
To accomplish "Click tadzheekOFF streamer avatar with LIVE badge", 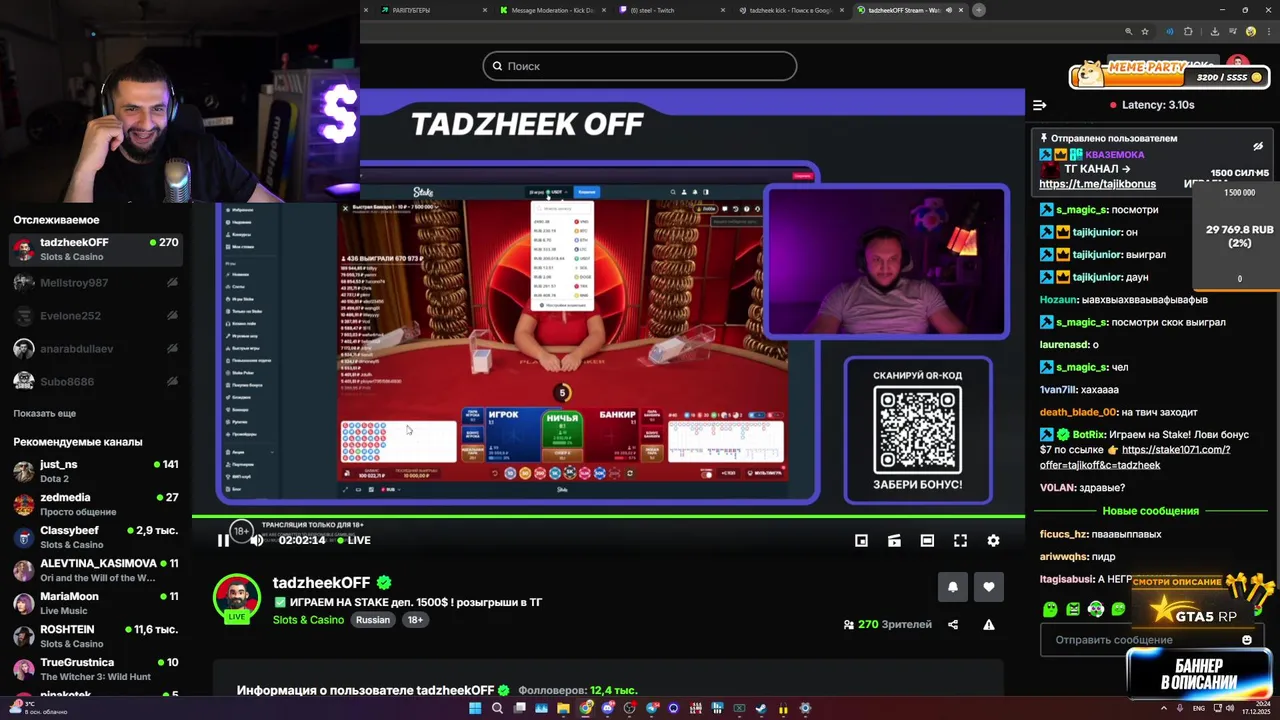I will (x=237, y=598).
